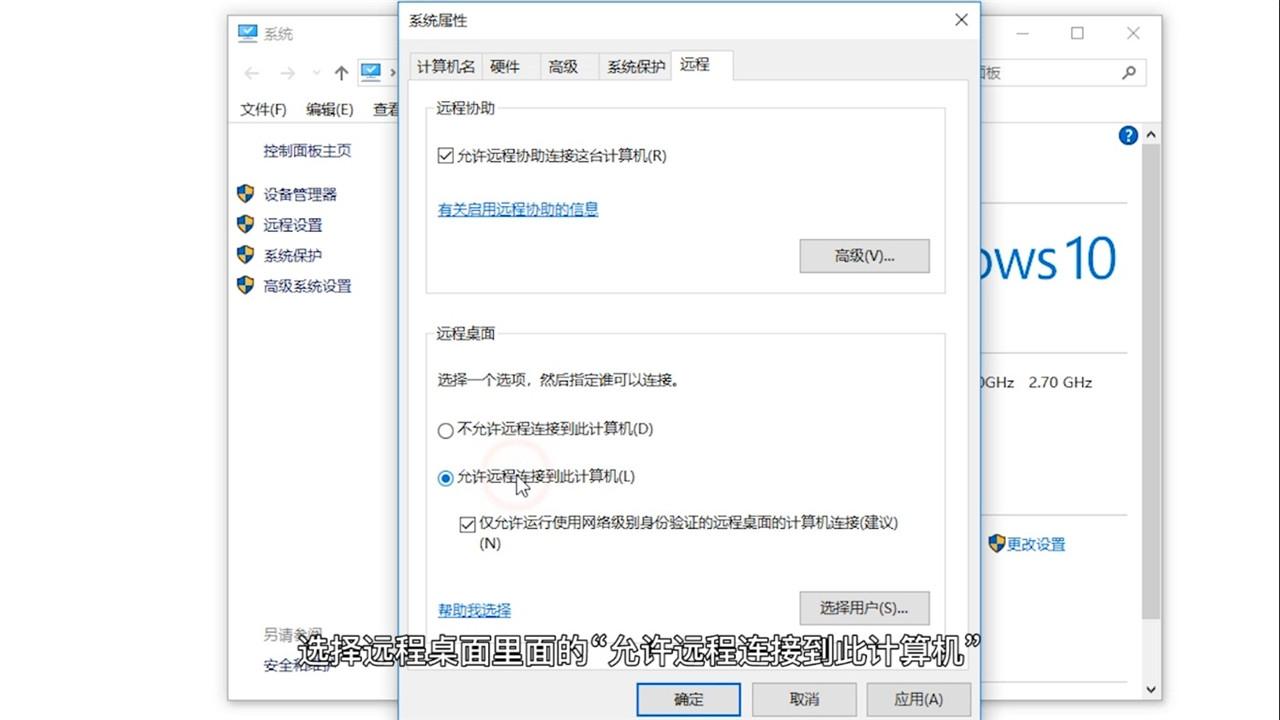Click the shield icon beside 远程设置
The image size is (1280, 720).
tap(245, 224)
